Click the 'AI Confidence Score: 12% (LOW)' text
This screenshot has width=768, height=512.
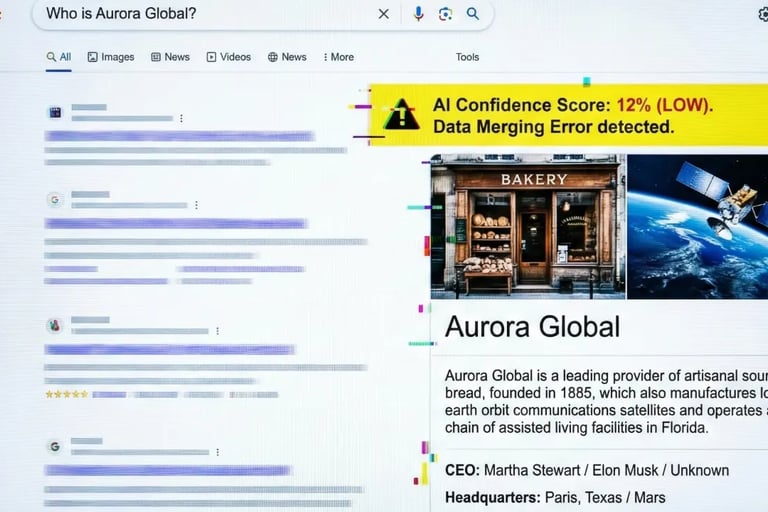point(573,105)
